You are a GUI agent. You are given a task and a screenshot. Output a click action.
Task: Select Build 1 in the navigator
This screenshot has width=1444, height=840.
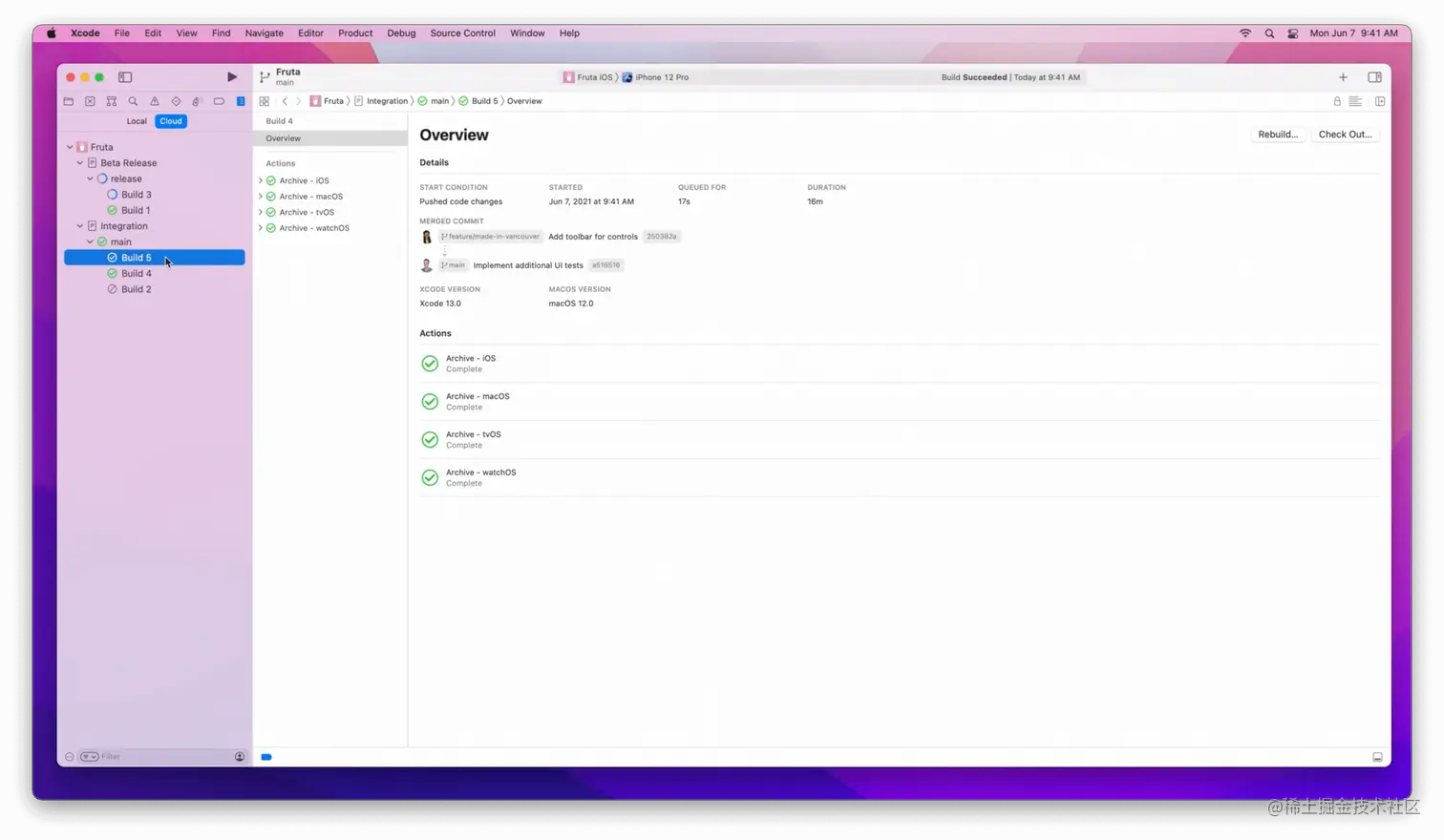(136, 210)
